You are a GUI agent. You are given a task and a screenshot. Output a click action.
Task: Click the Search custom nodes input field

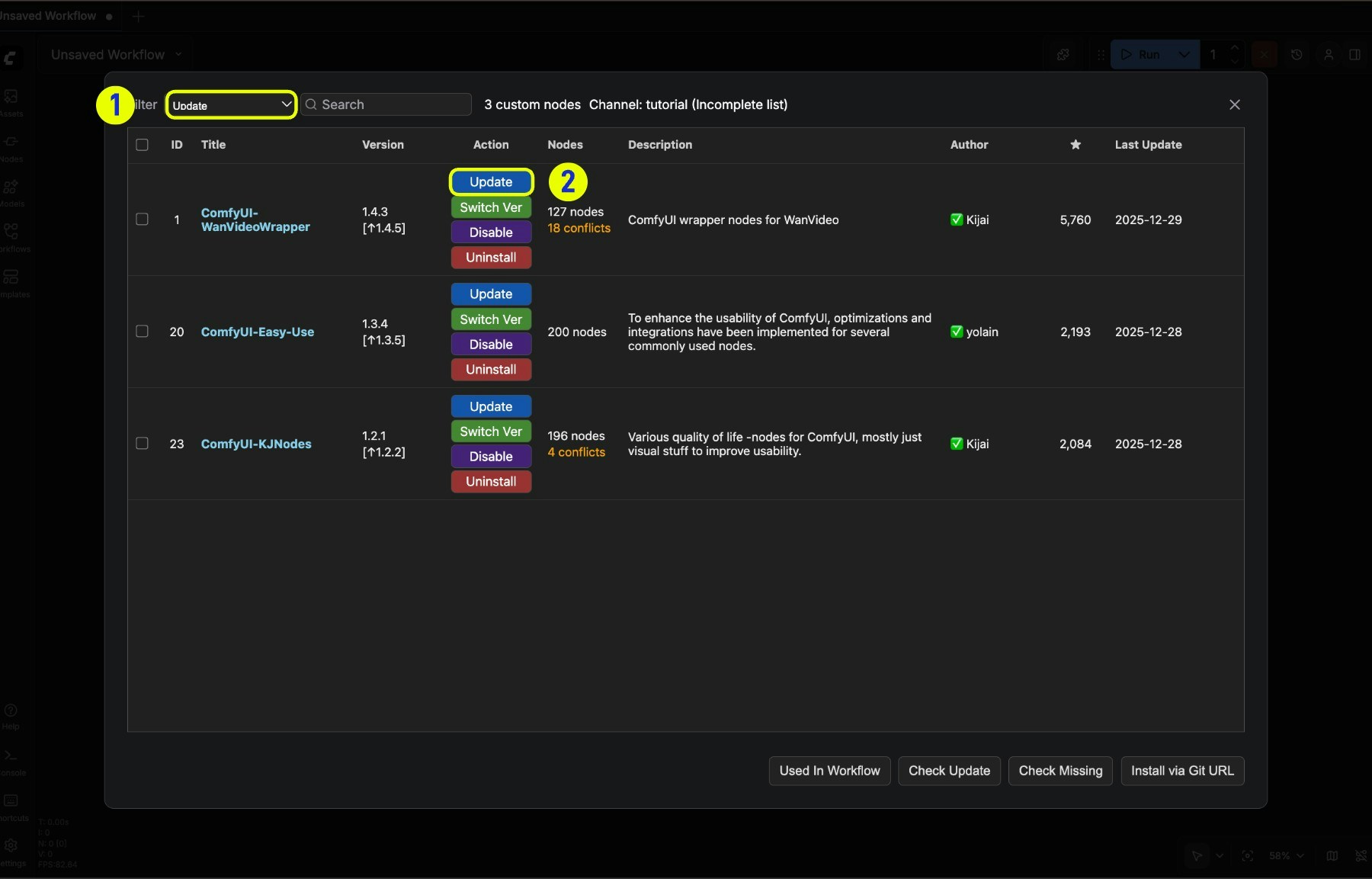click(386, 104)
